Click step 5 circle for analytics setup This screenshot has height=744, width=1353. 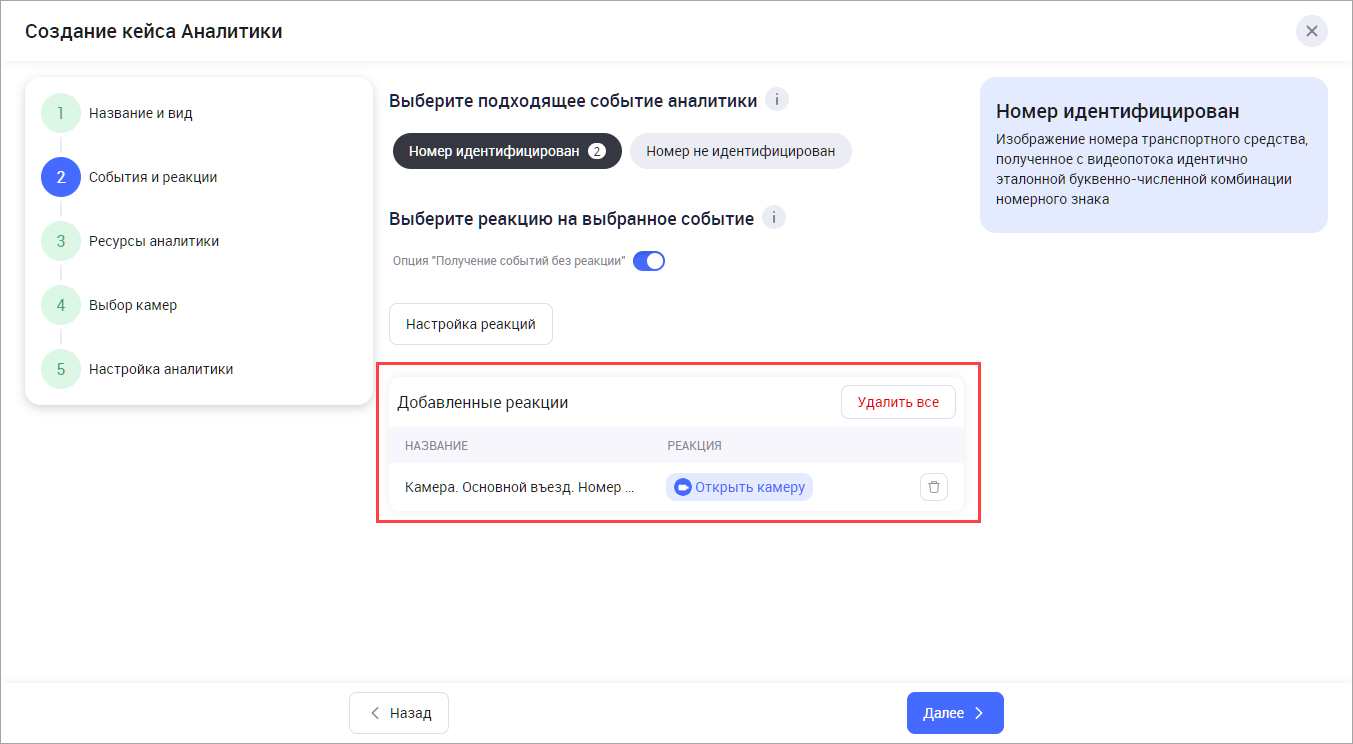click(x=60, y=369)
